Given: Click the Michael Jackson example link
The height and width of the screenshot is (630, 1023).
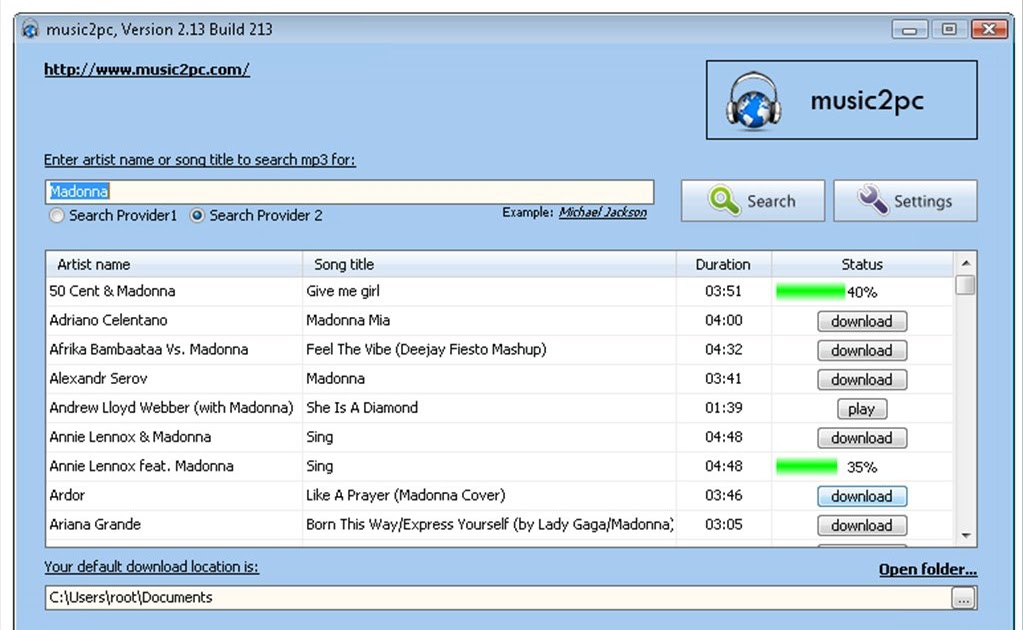Looking at the screenshot, I should (x=602, y=212).
